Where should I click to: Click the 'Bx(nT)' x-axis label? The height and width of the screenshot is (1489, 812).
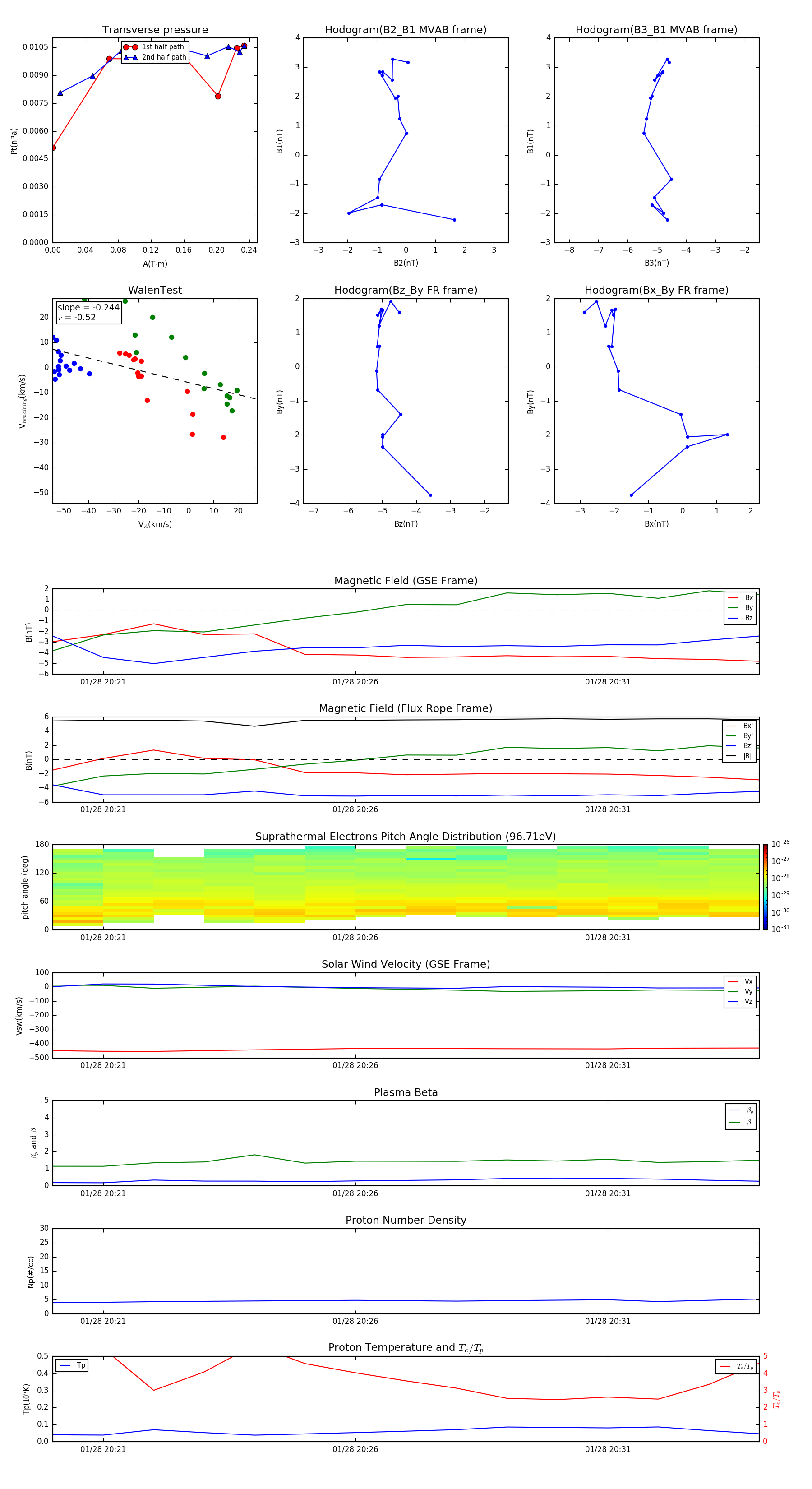[656, 524]
